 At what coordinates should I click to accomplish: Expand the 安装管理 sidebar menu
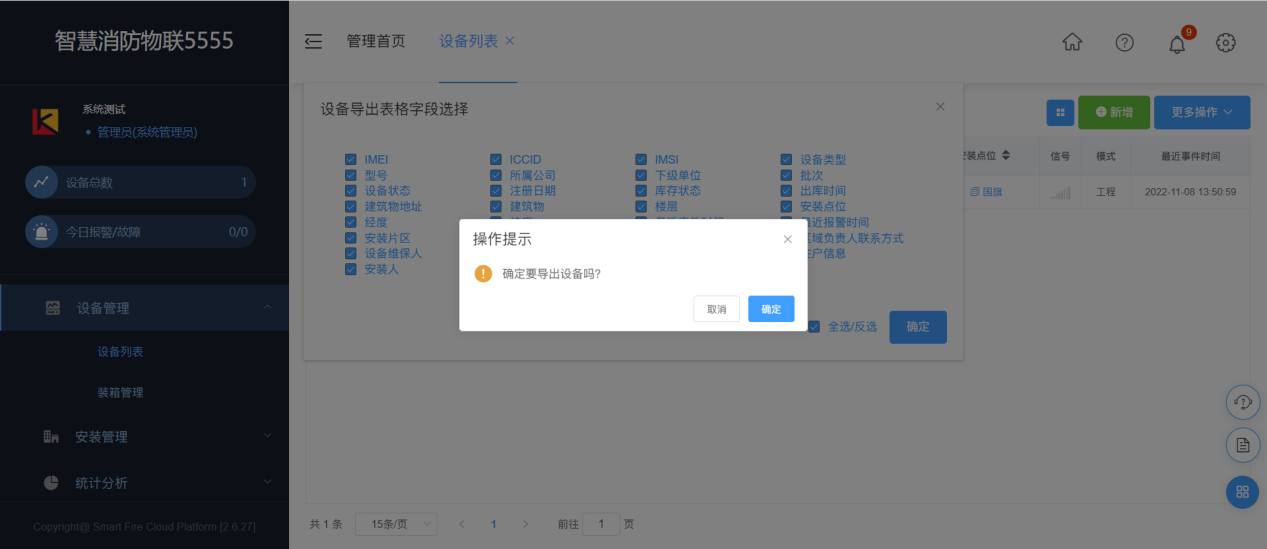144,437
